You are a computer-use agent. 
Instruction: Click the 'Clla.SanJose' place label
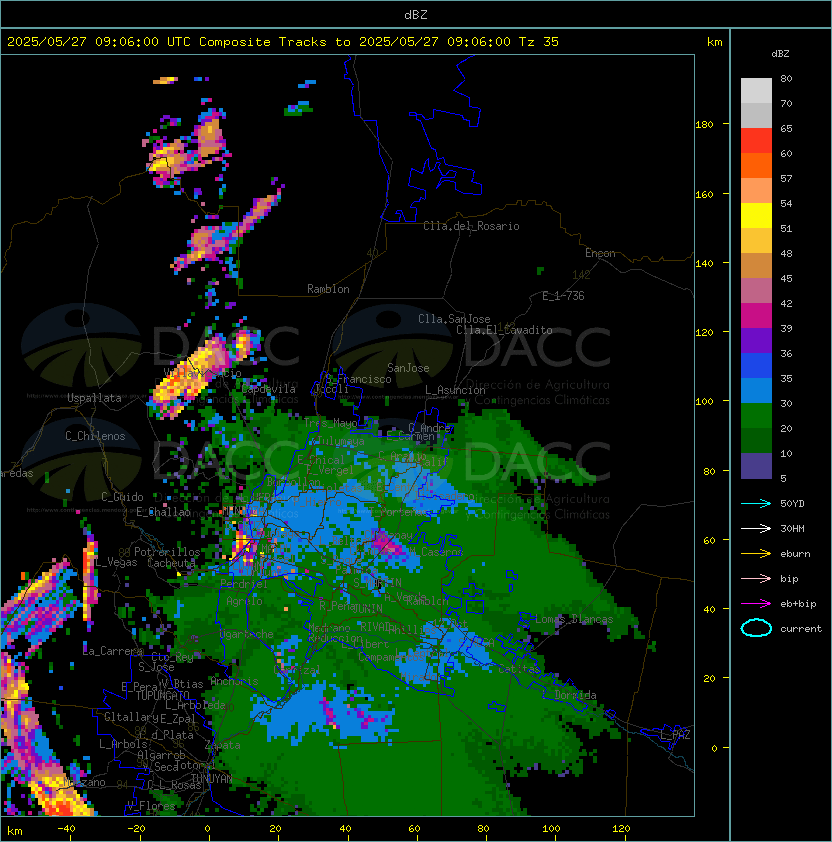454,319
